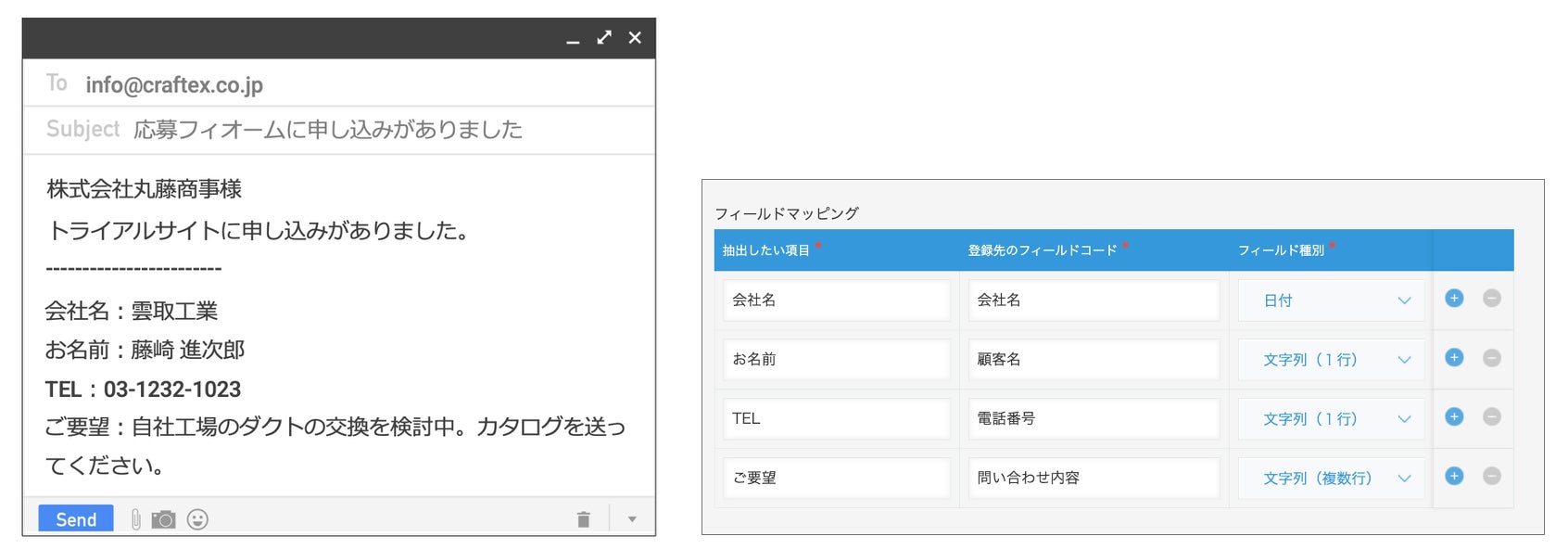
Task: Remove the ご要望 mapping row
Action: coord(1491,477)
